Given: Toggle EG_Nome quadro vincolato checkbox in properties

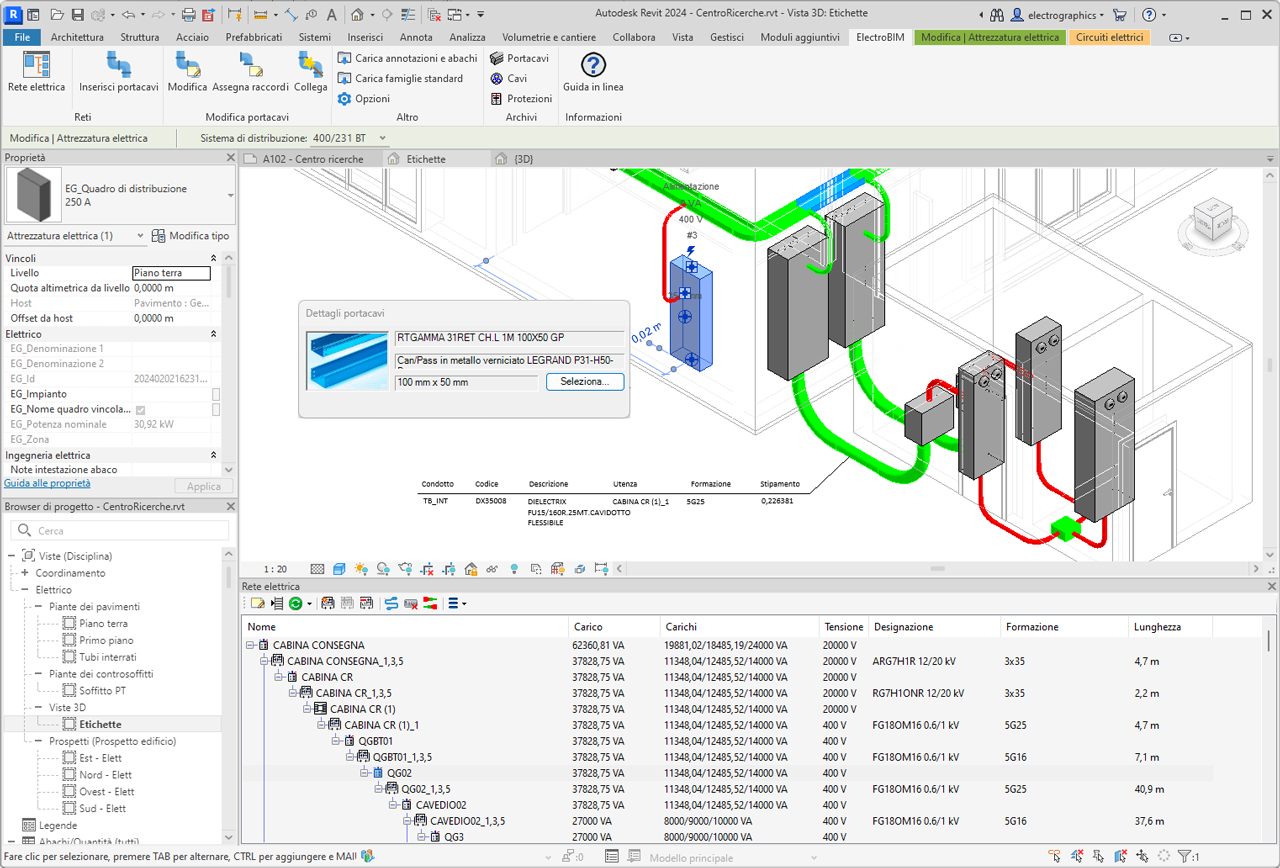Looking at the screenshot, I should coord(138,409).
